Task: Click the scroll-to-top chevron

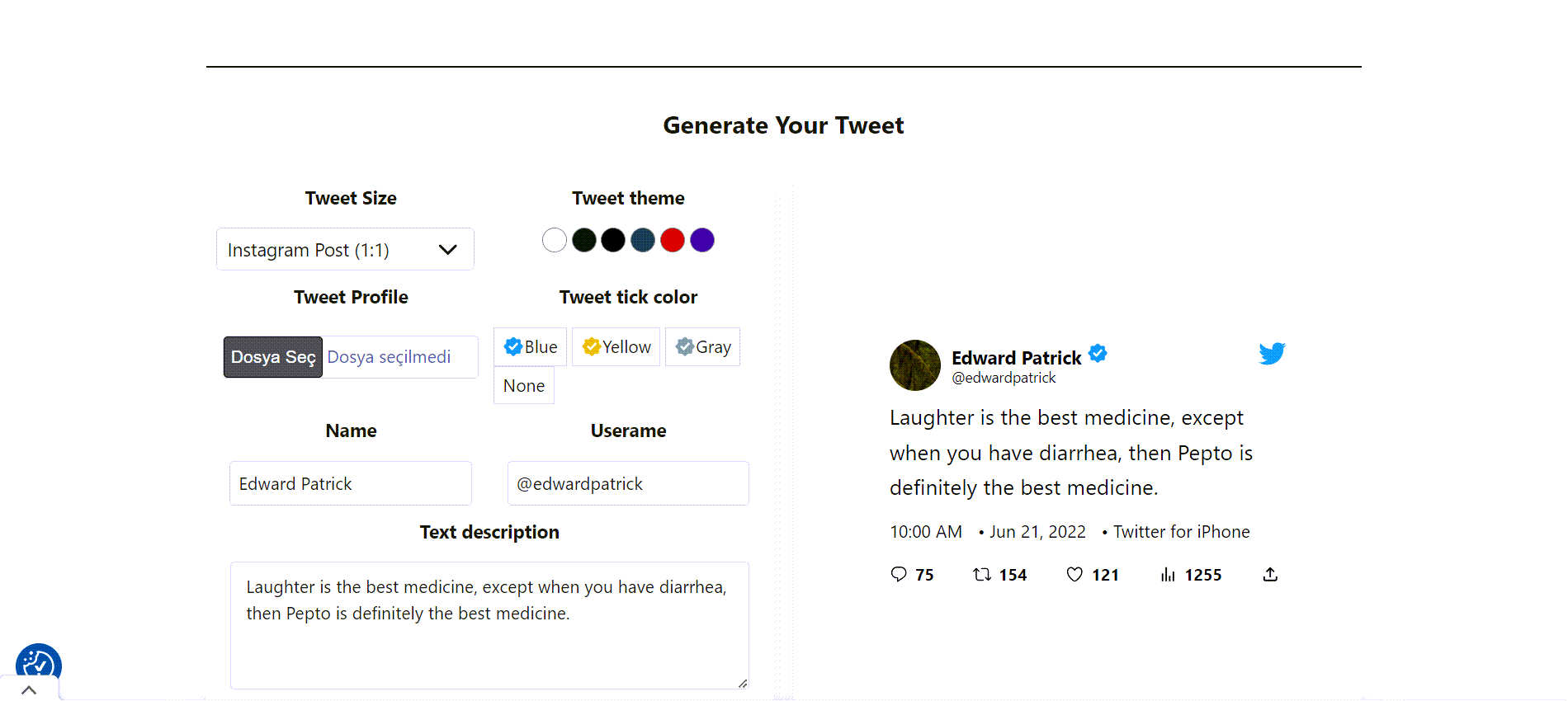Action: click(31, 689)
